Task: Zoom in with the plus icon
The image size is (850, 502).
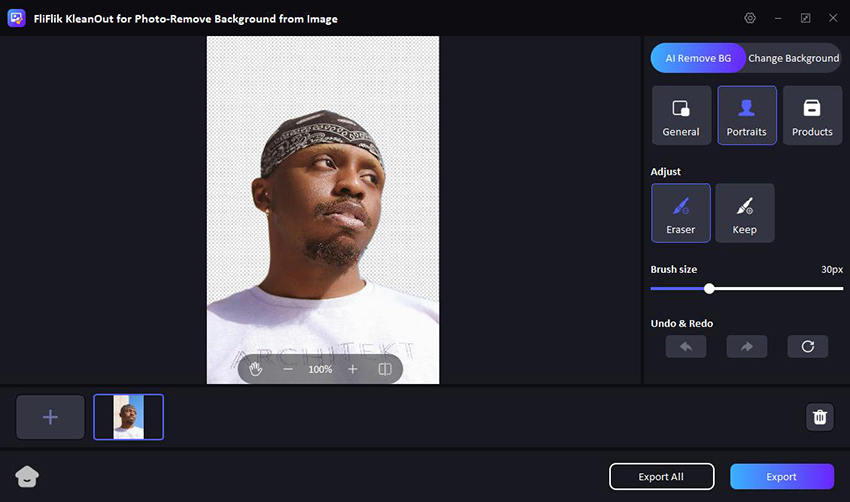Action: [352, 369]
